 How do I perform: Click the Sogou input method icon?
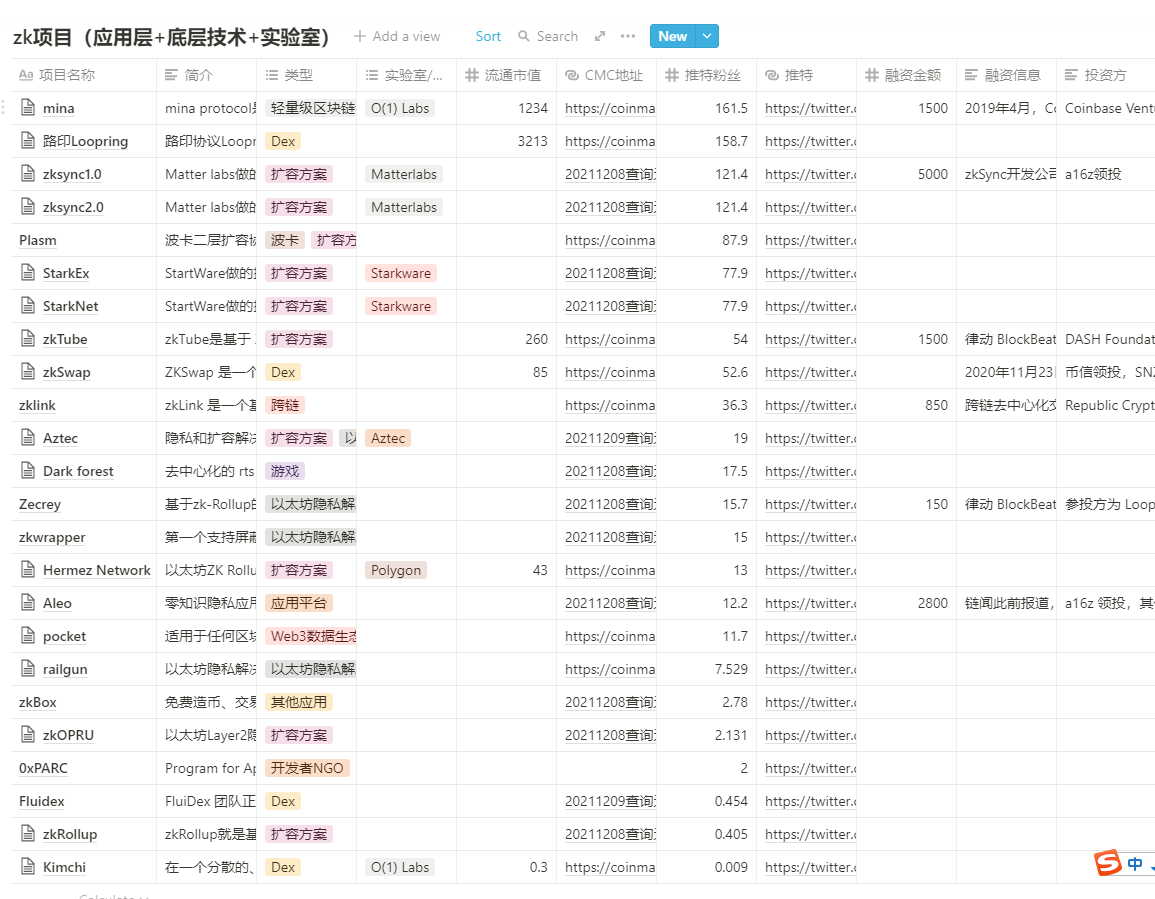click(1108, 863)
